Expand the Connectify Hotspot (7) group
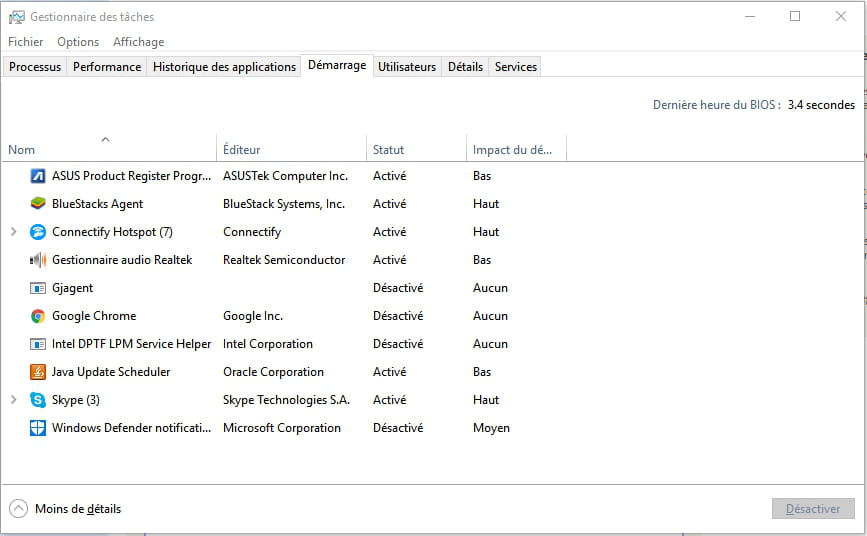This screenshot has width=867, height=536. click(14, 232)
